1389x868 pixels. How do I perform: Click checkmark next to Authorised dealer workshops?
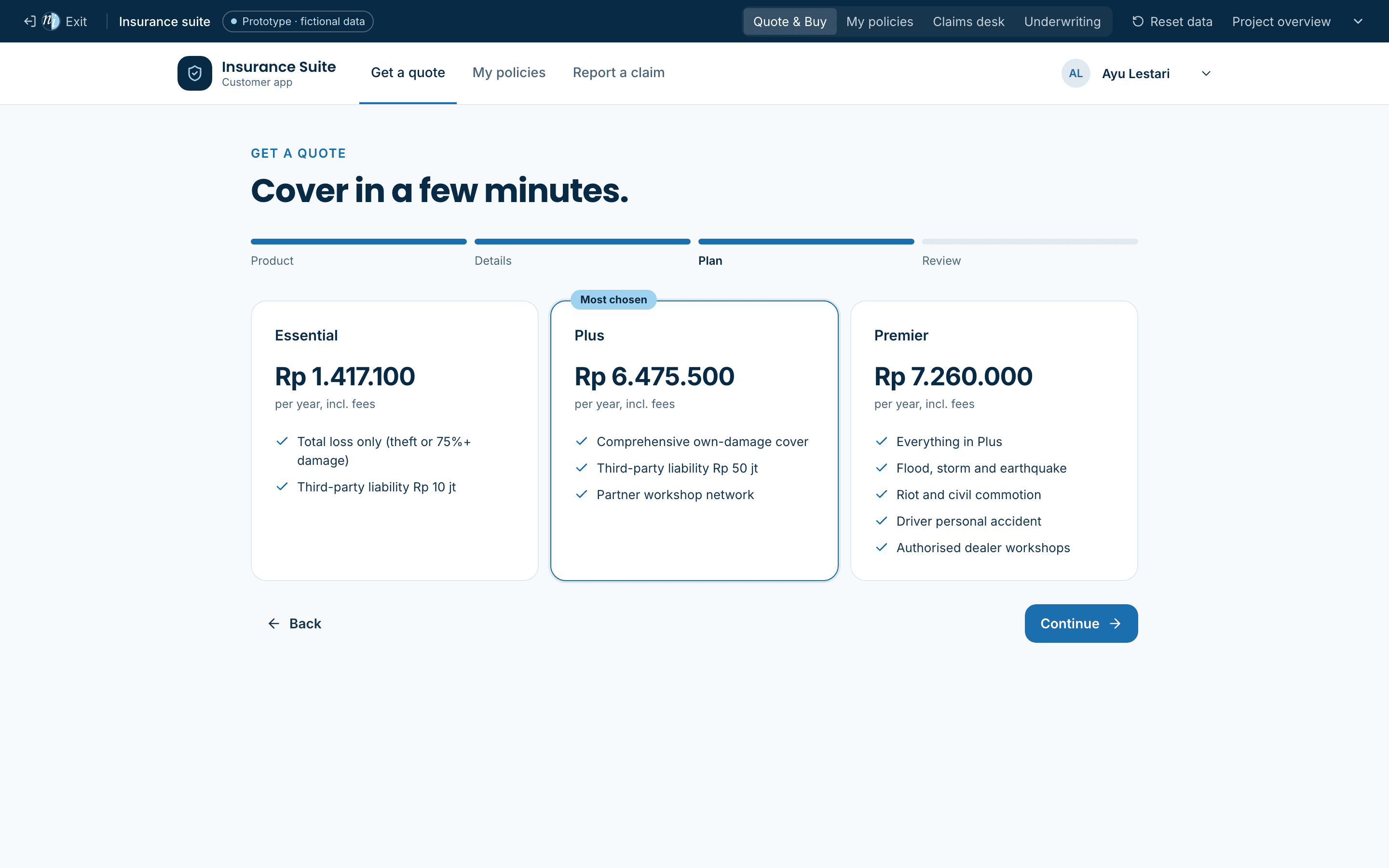click(x=882, y=547)
